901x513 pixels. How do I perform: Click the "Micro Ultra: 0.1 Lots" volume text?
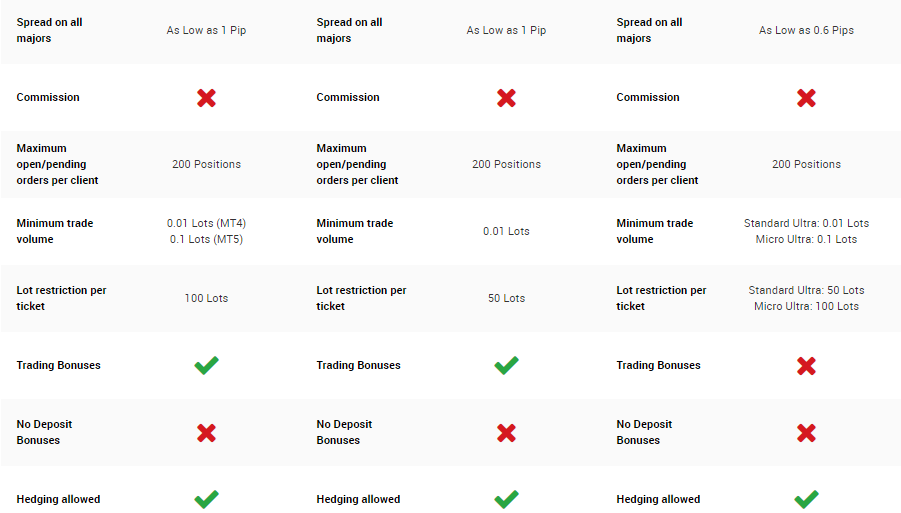click(x=806, y=239)
